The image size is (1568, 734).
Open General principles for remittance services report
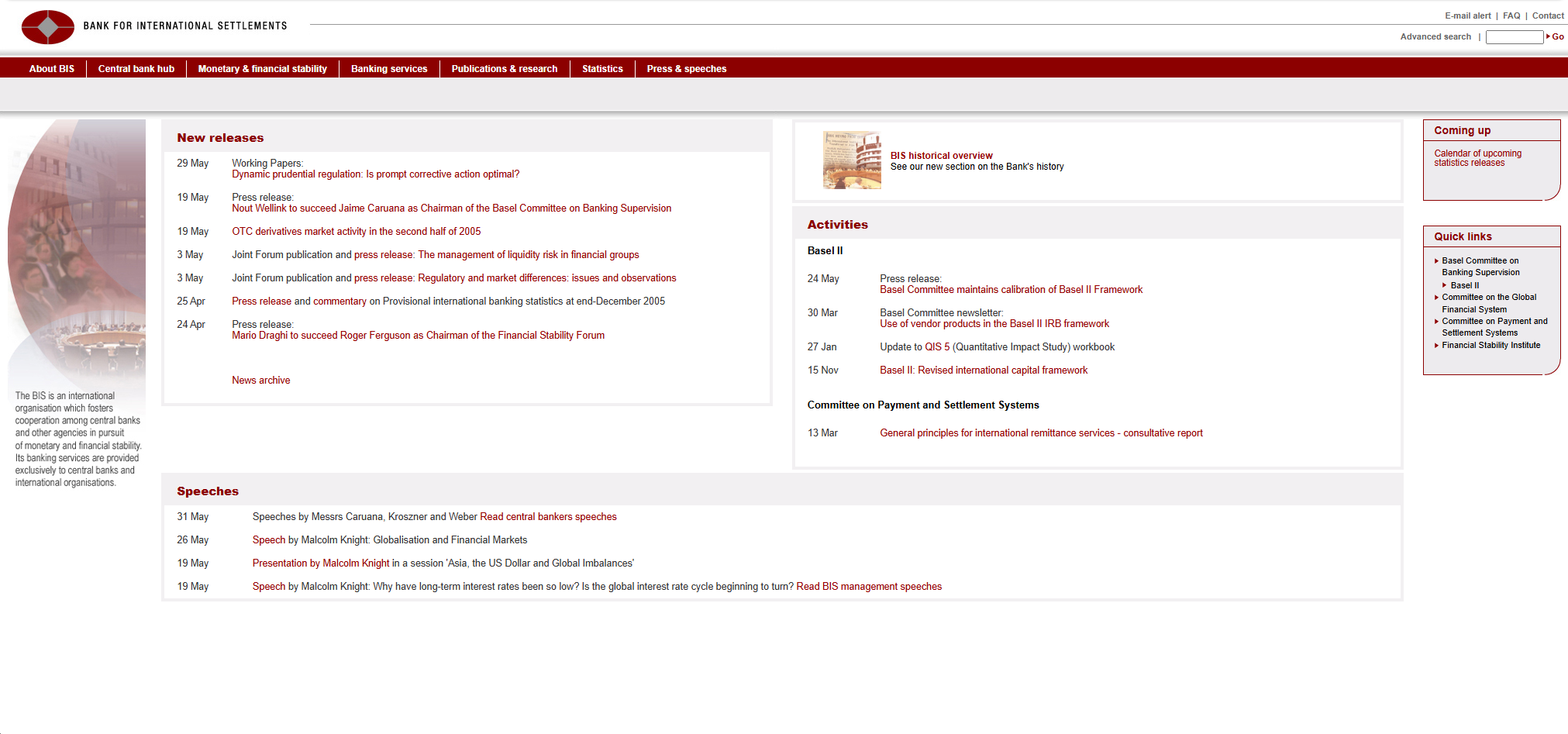click(1042, 433)
